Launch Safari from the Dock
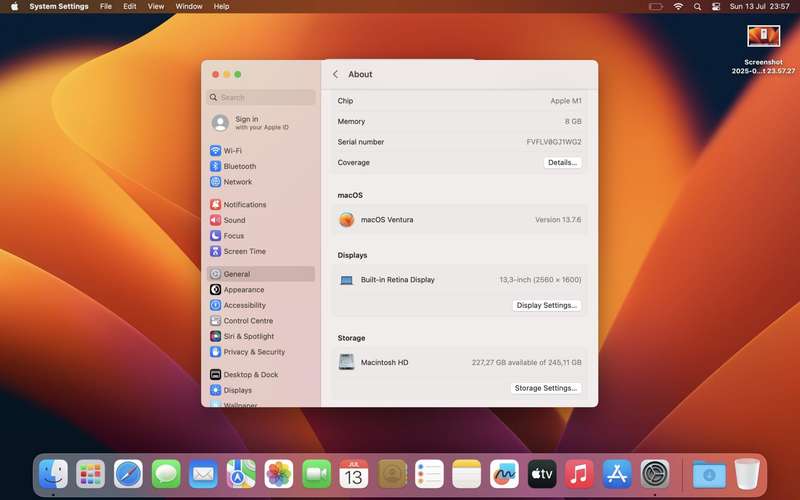The height and width of the screenshot is (500, 800). pyautogui.click(x=128, y=474)
